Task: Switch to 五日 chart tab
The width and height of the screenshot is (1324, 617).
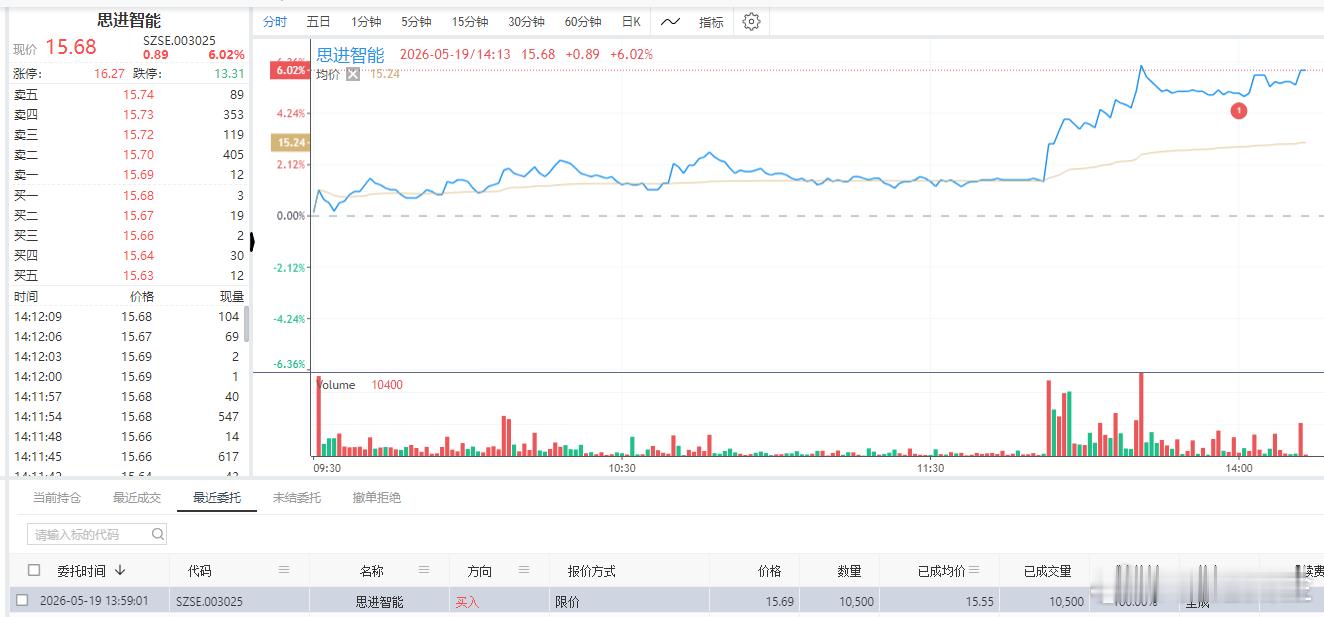Action: [318, 22]
